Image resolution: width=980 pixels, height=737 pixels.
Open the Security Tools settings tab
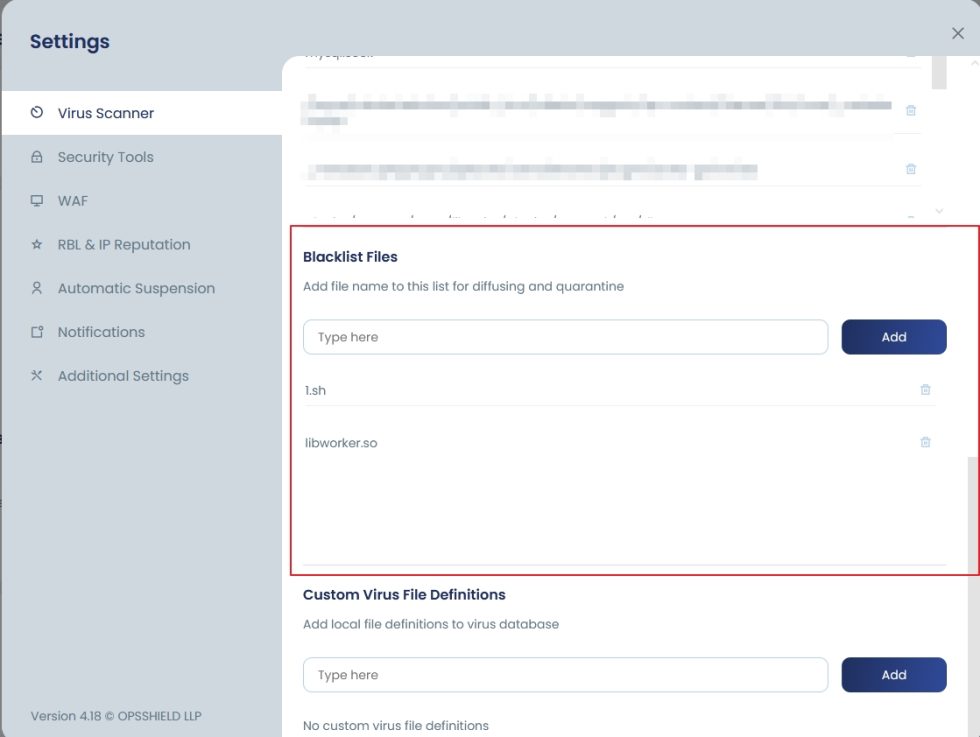coord(105,157)
